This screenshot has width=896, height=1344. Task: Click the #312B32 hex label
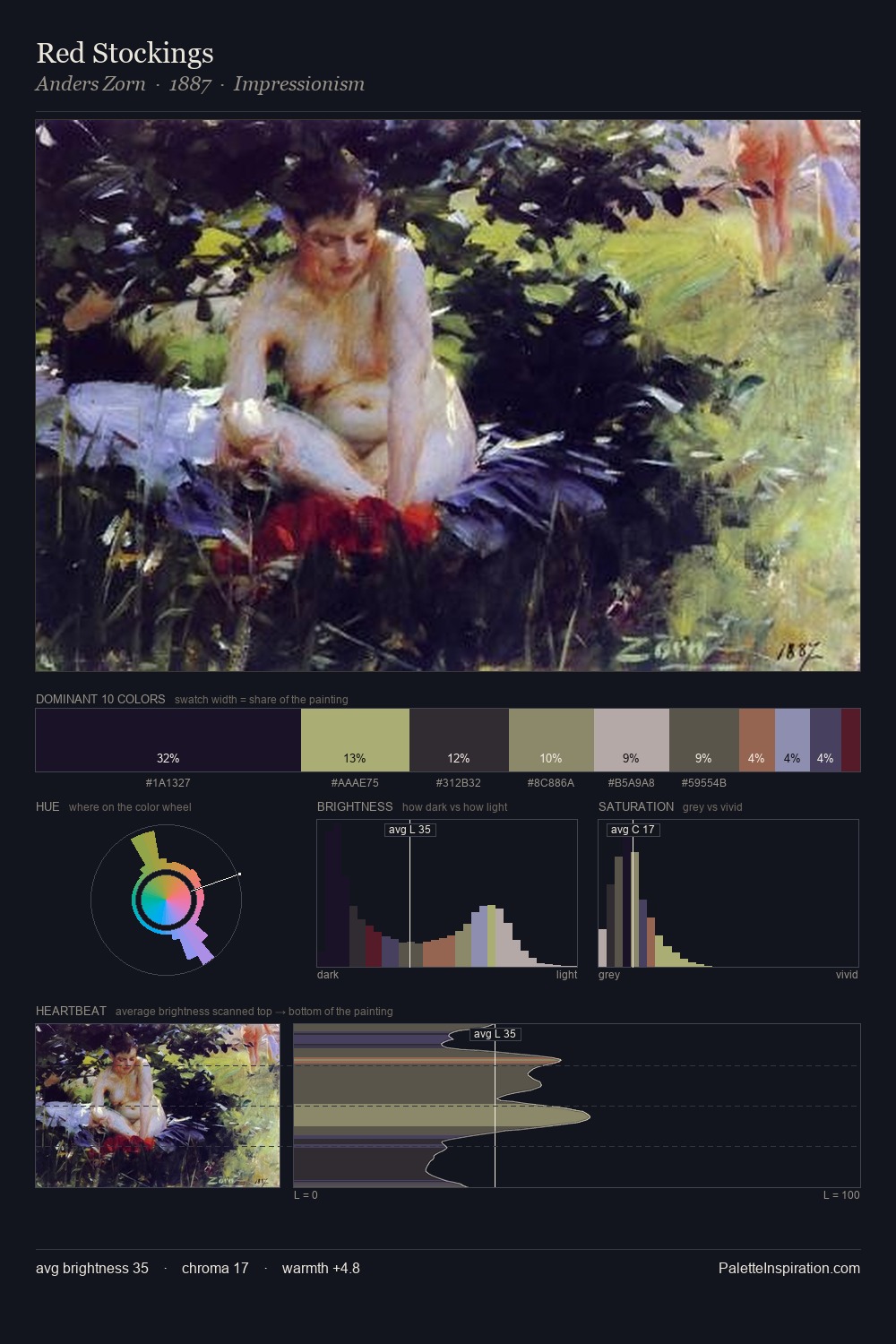[459, 783]
